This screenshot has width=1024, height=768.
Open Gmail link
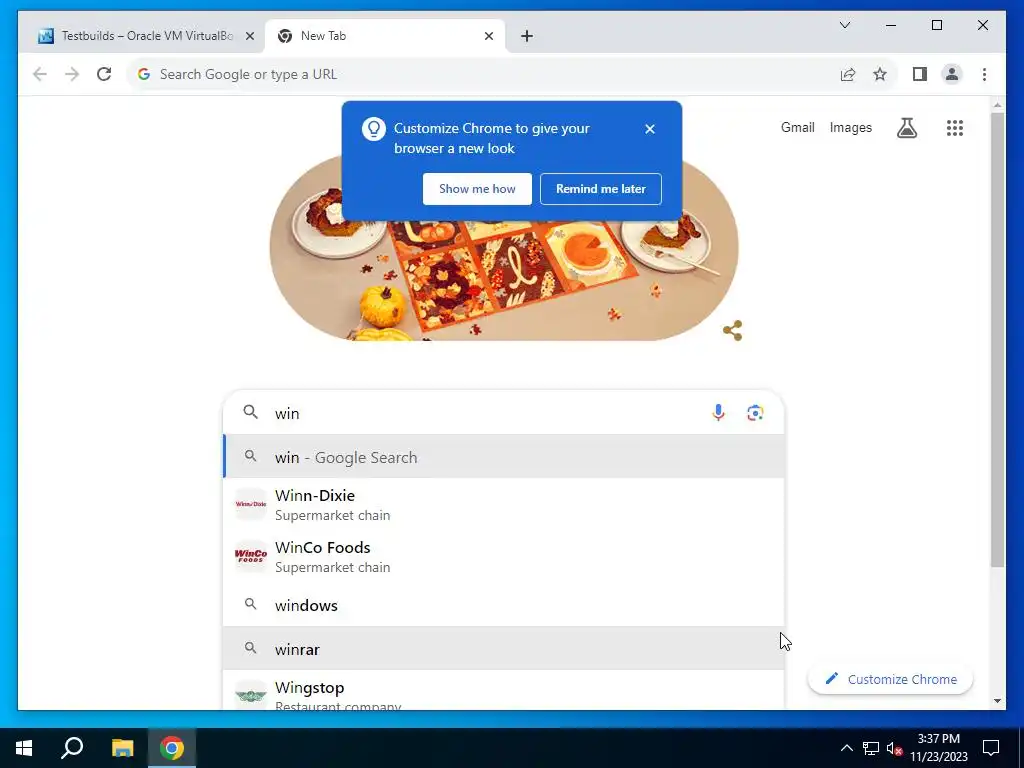click(x=797, y=127)
